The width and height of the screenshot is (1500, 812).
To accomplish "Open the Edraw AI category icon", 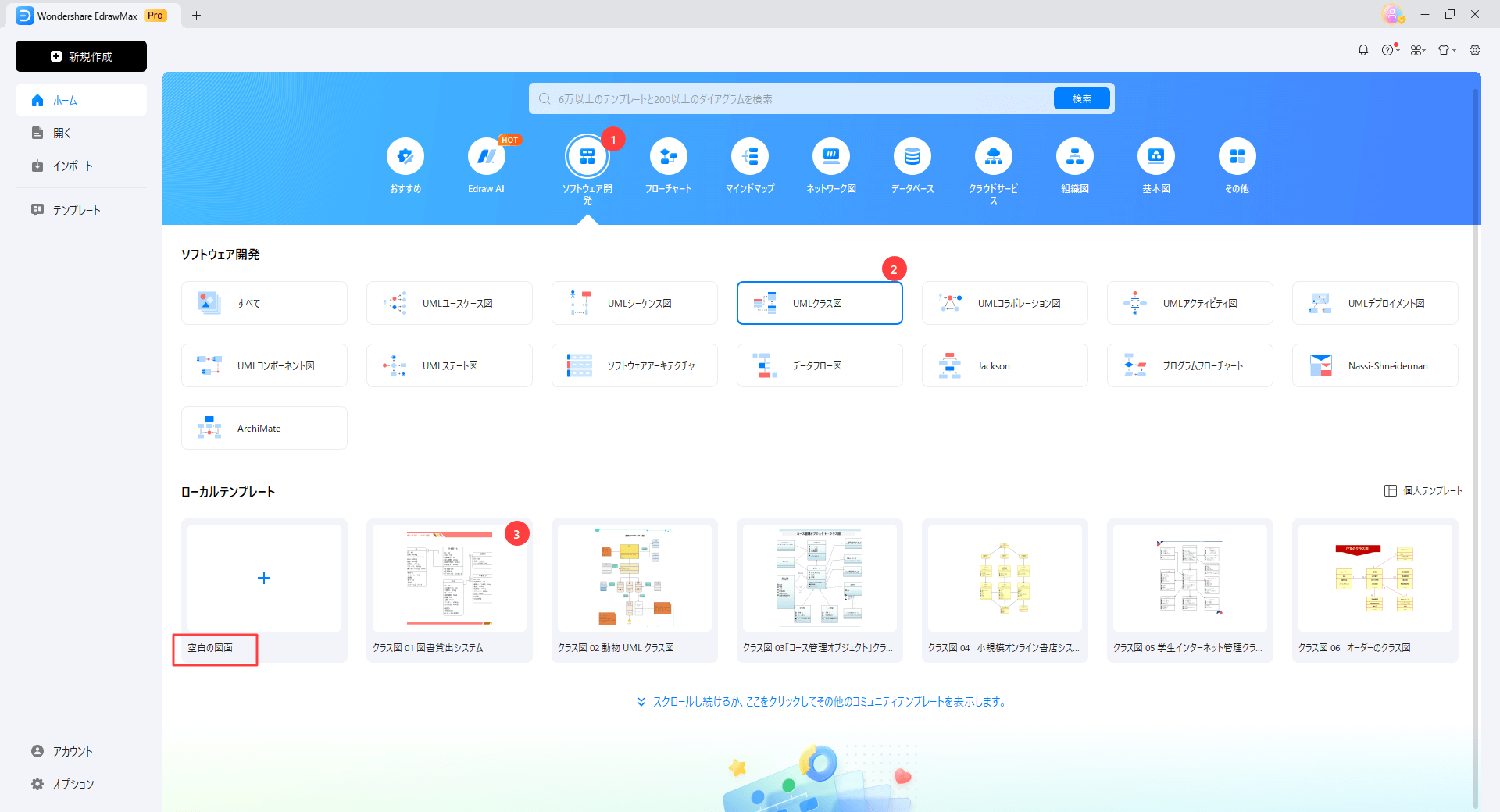I will 487,157.
